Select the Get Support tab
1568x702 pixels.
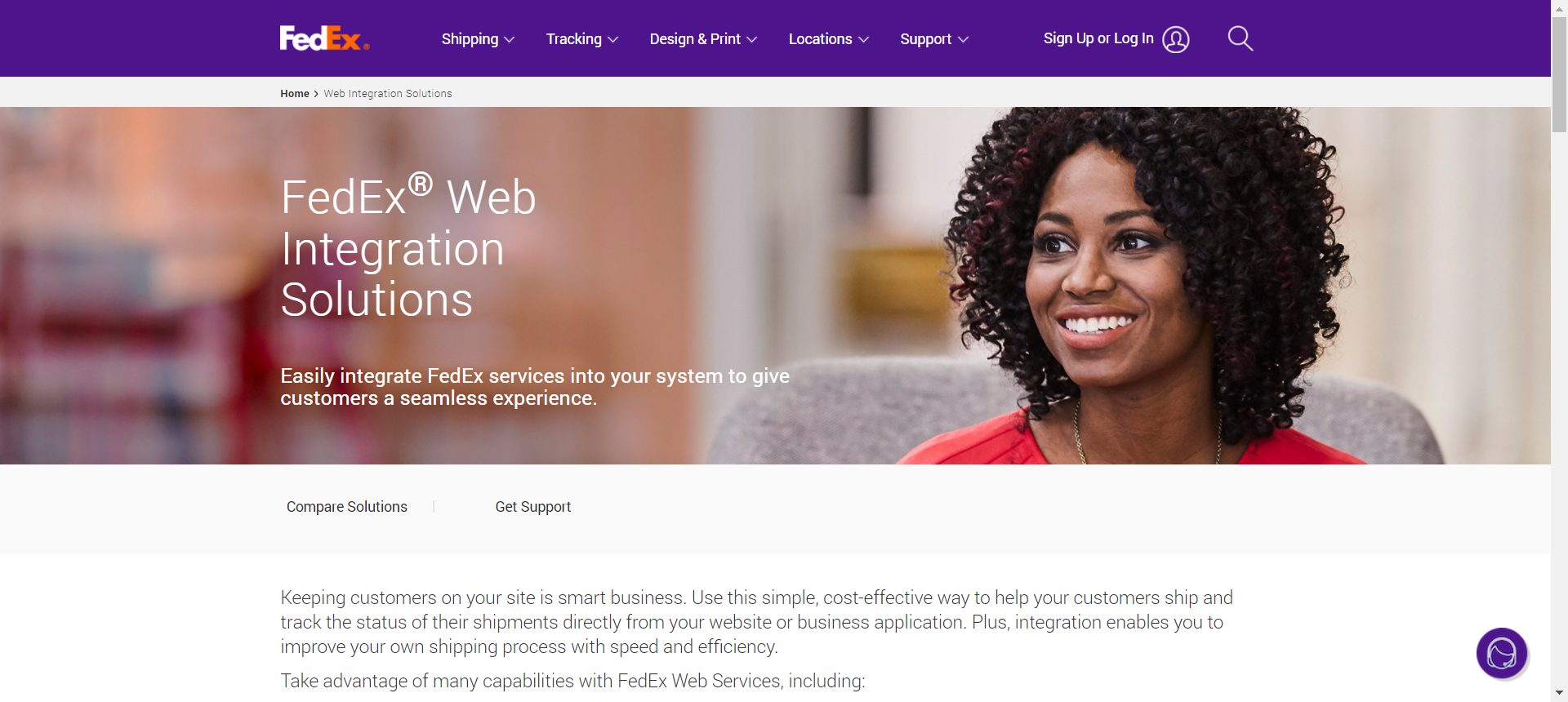pos(532,507)
